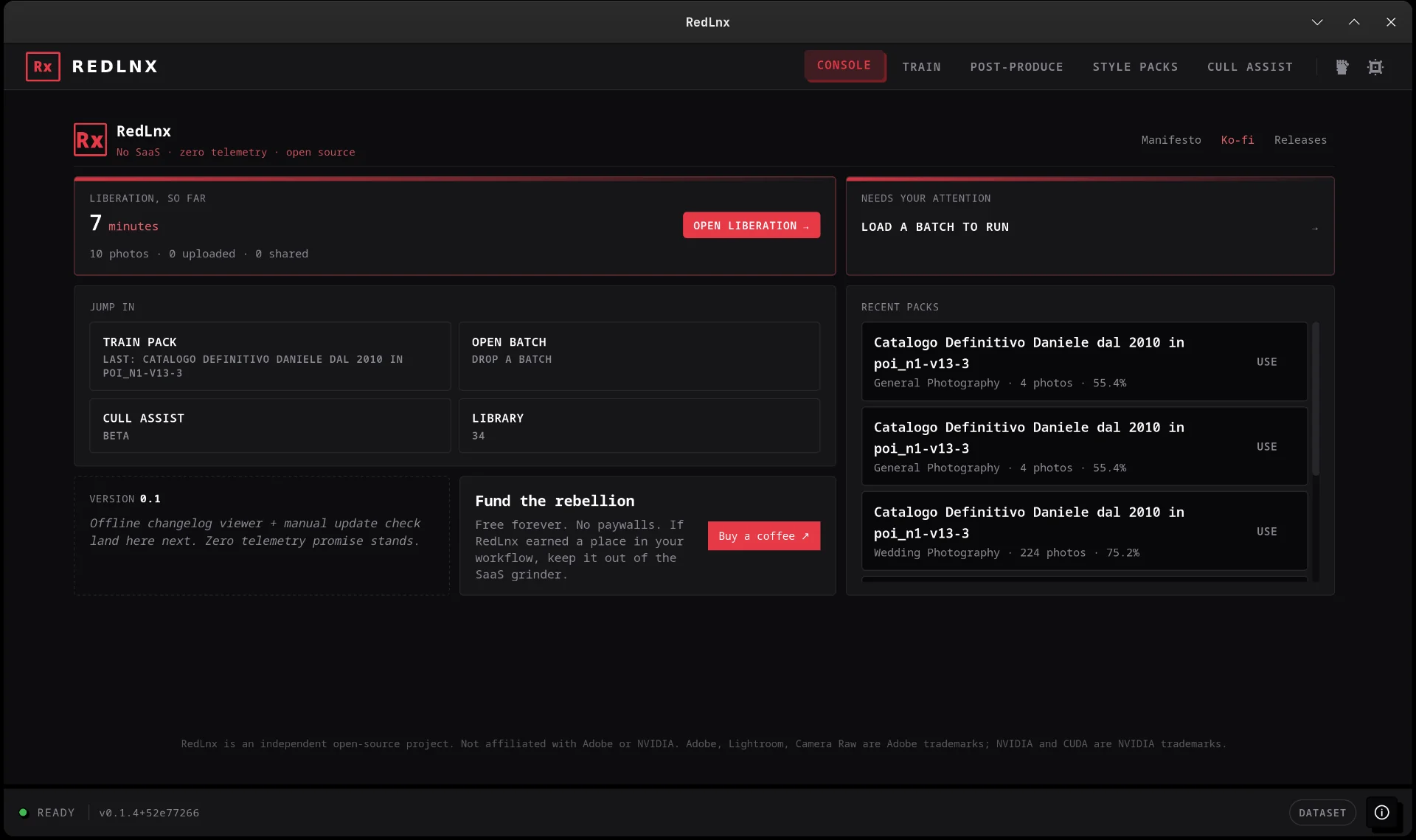This screenshot has width=1416, height=840.
Task: Click the 7 minutes liberation counter
Action: pos(124,223)
